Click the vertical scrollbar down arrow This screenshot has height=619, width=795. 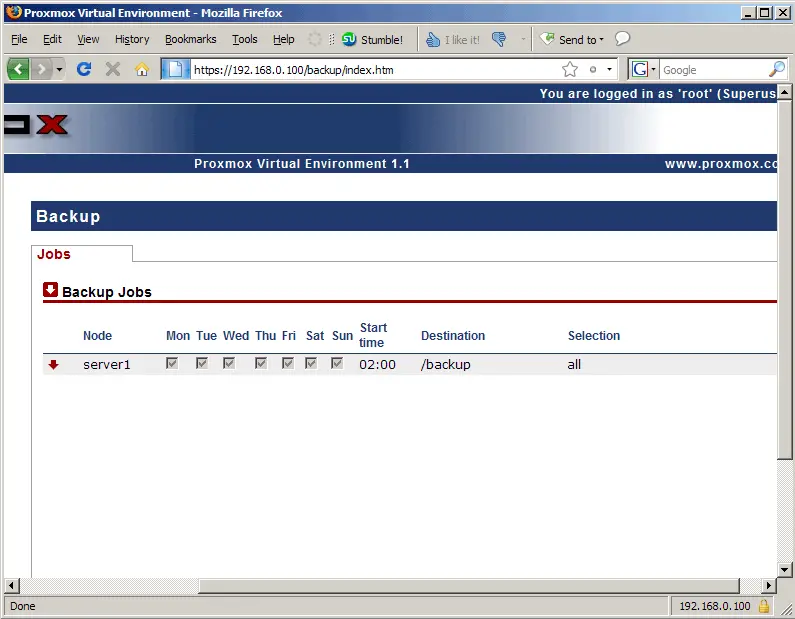pos(784,570)
